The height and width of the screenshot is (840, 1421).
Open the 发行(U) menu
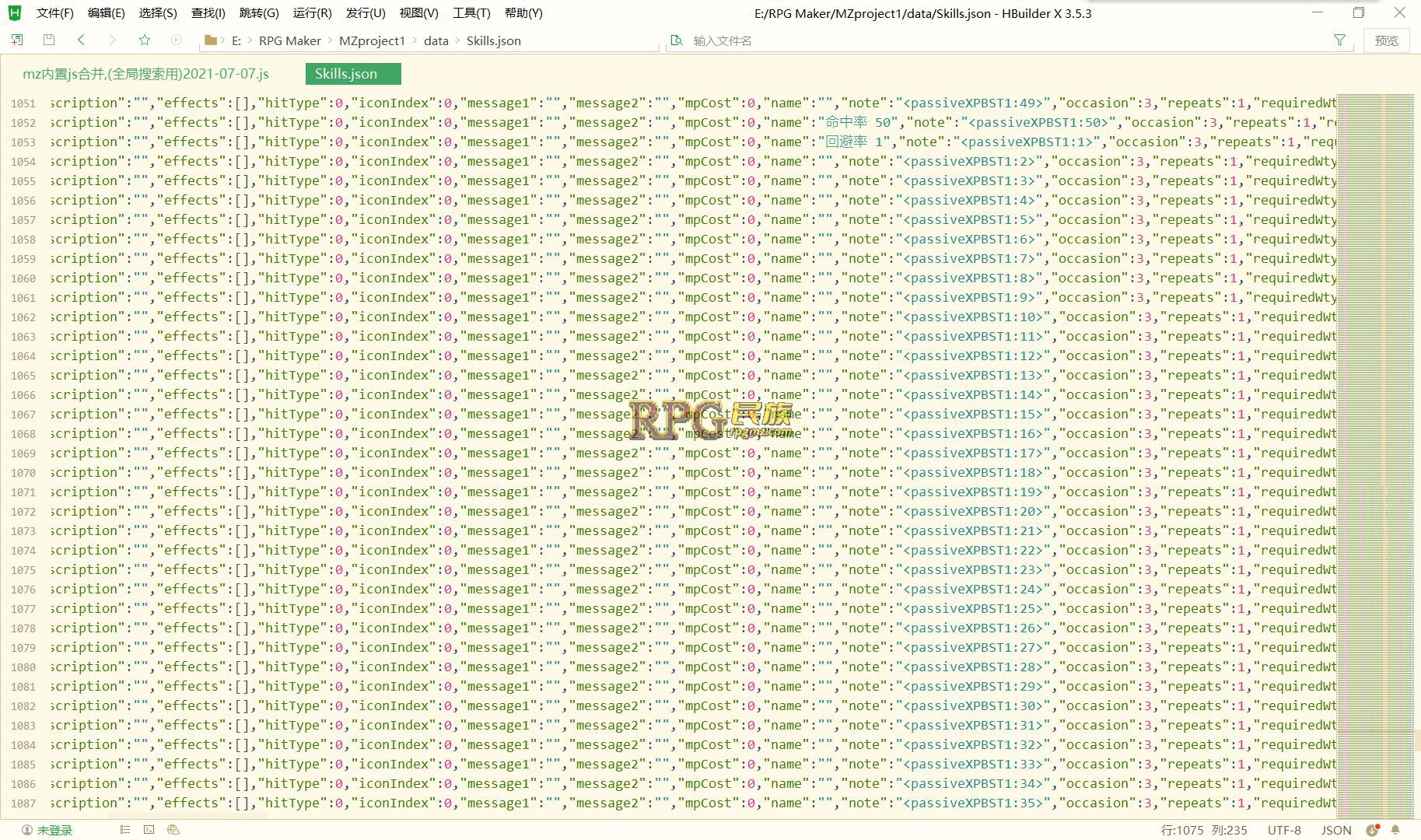(366, 13)
